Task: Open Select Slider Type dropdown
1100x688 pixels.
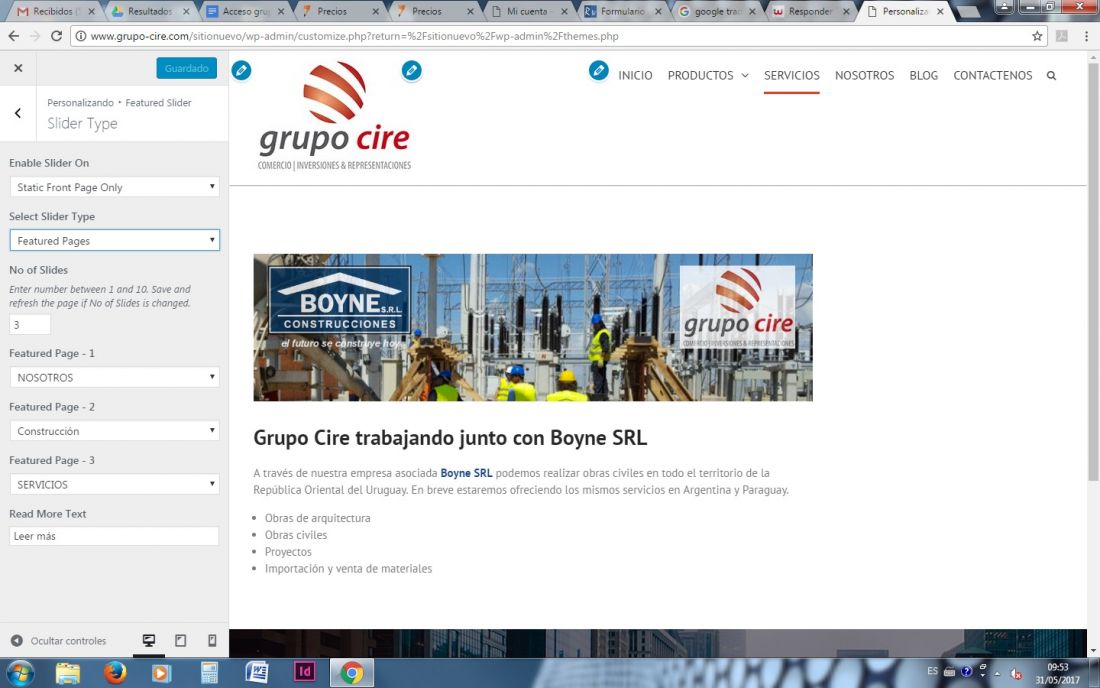Action: (114, 241)
